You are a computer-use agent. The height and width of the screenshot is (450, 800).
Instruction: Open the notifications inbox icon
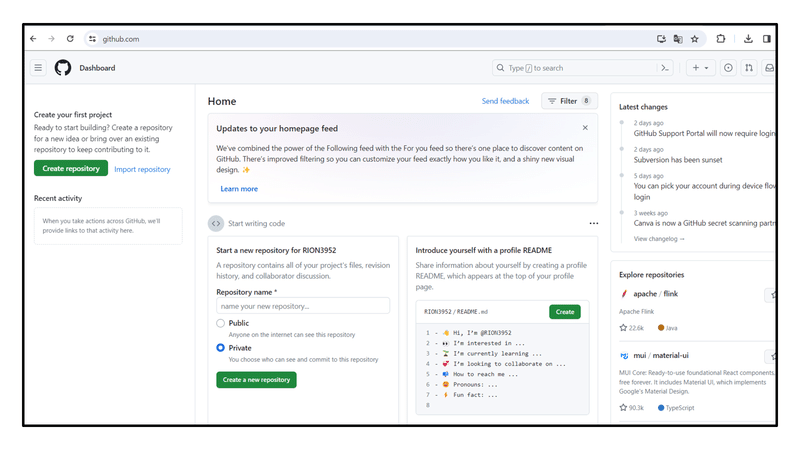[769, 68]
